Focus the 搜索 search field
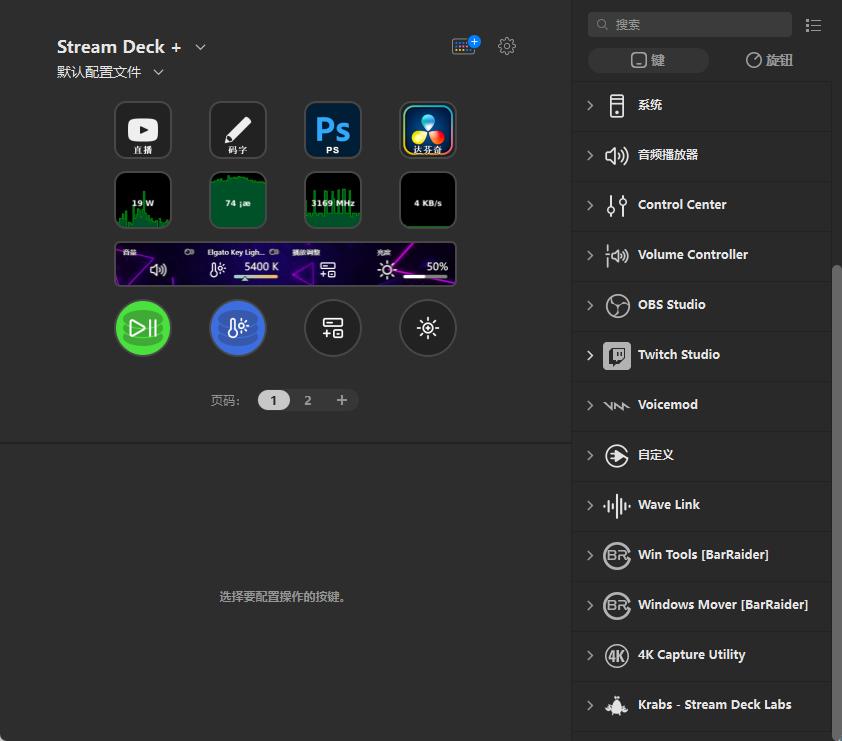This screenshot has height=741, width=842. (689, 25)
